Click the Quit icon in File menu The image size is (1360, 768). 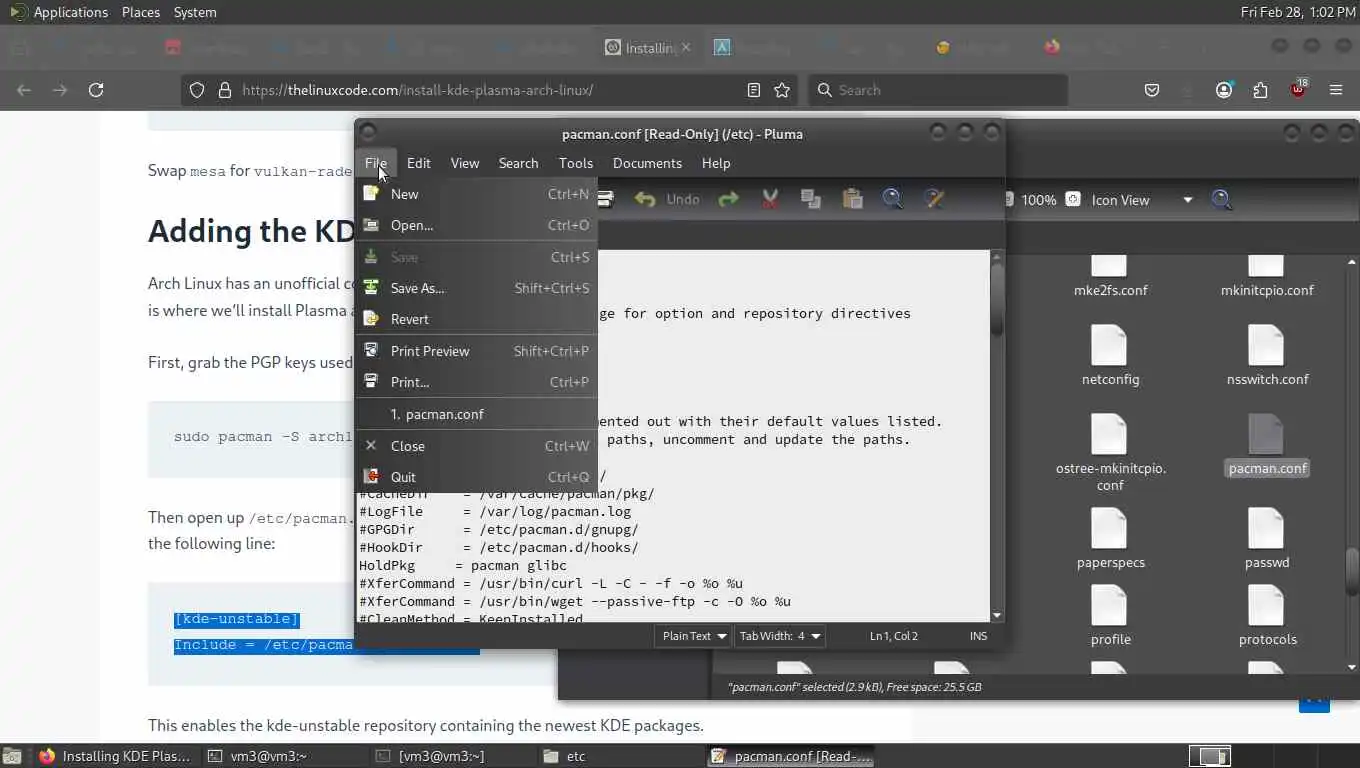(x=371, y=477)
